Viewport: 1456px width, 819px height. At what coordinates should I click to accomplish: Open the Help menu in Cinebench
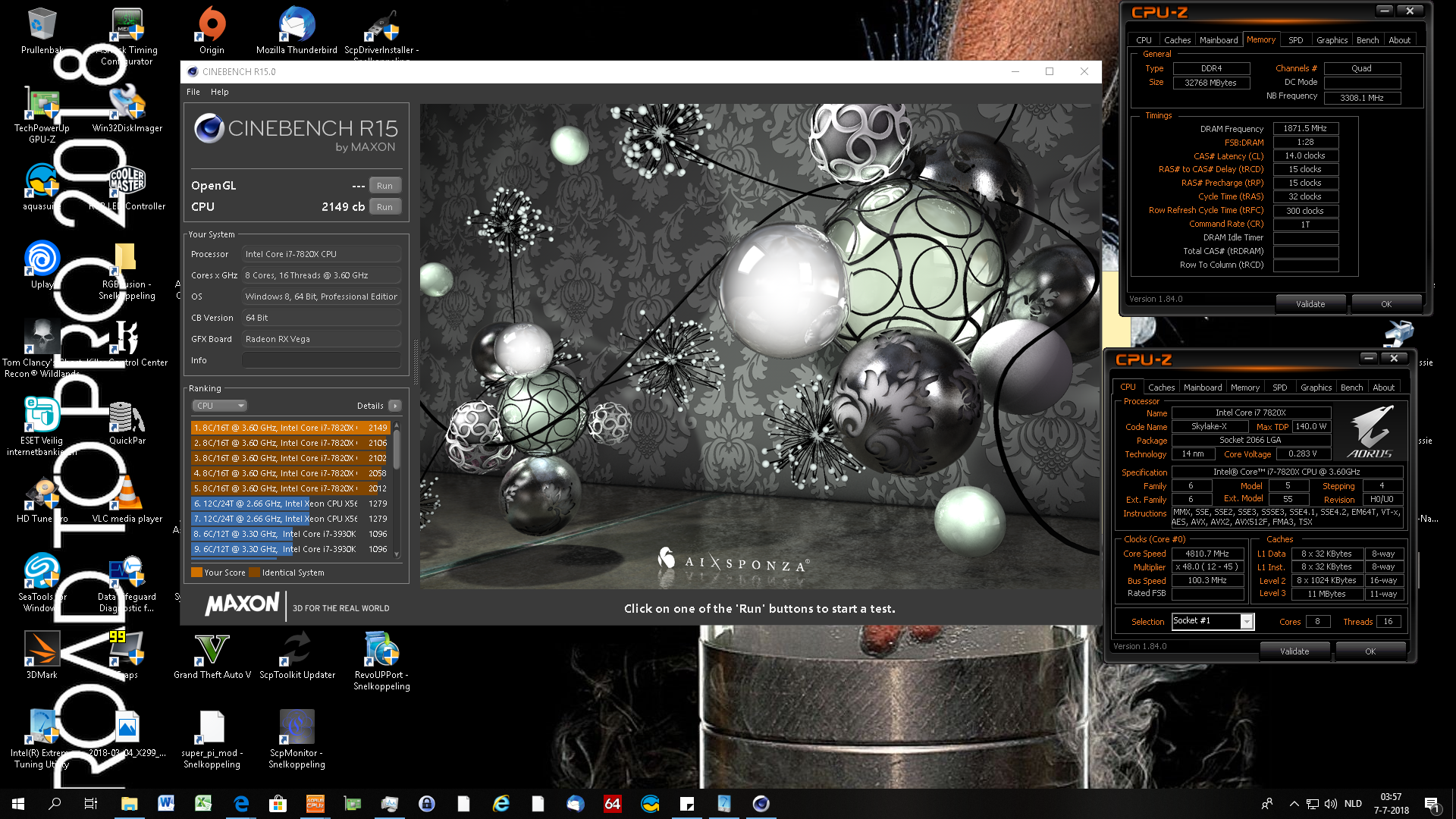tap(220, 92)
